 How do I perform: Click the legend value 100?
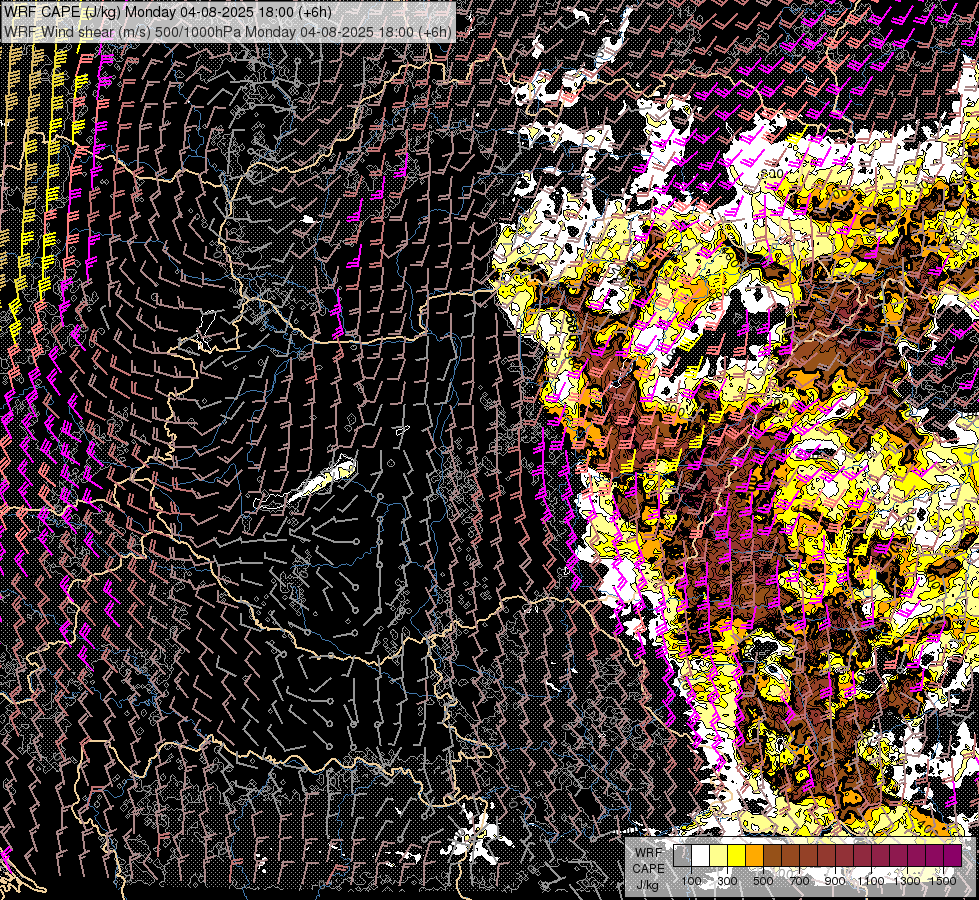tap(691, 881)
